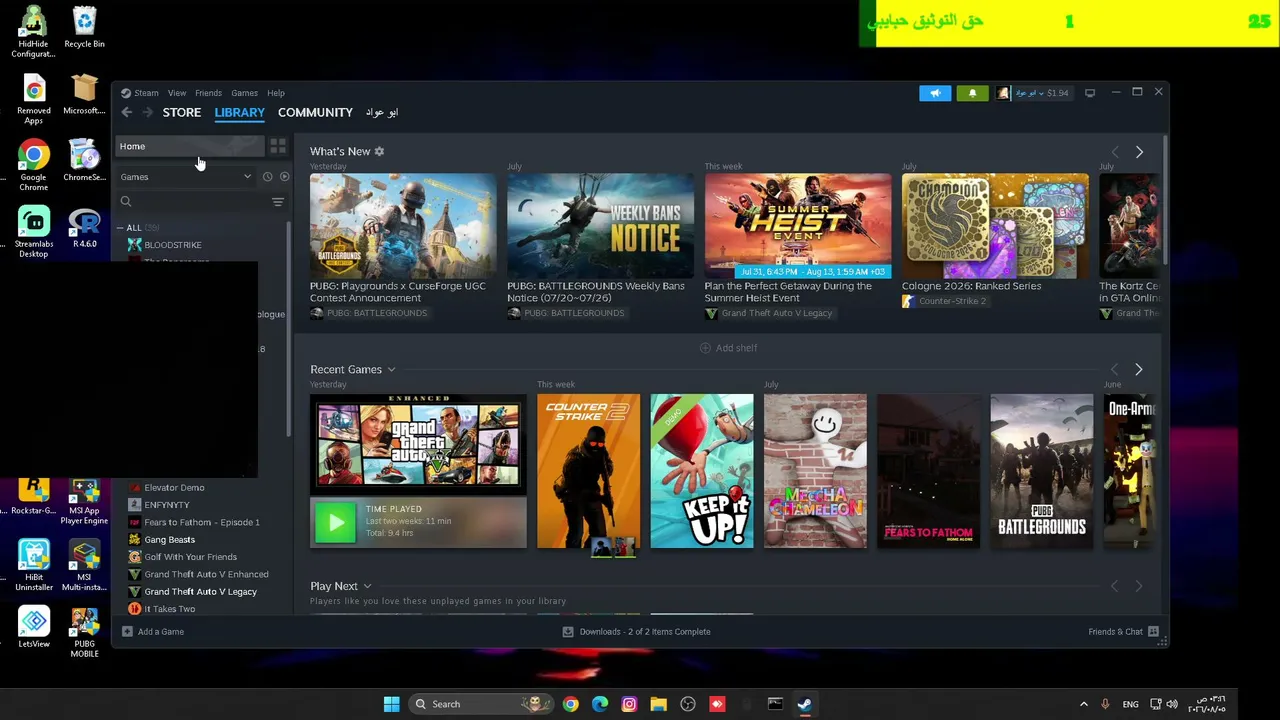Image resolution: width=1280 pixels, height=720 pixels.
Task: Open advanced filters icon beside library search
Action: tap(278, 202)
